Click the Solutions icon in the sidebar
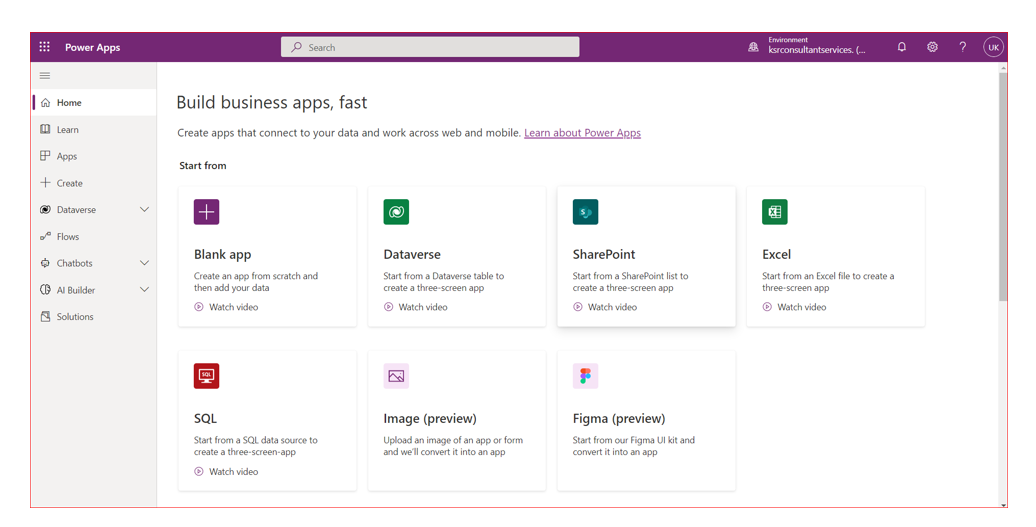 tap(46, 316)
